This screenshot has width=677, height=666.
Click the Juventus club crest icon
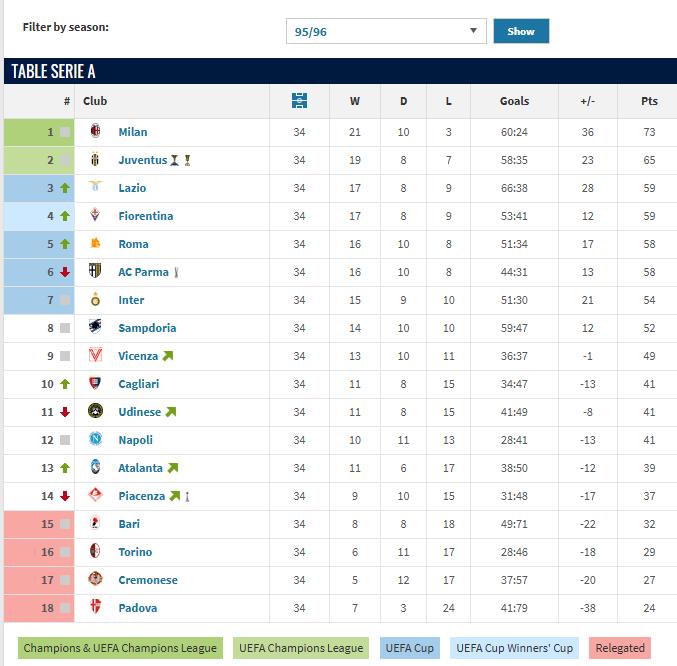[96, 160]
